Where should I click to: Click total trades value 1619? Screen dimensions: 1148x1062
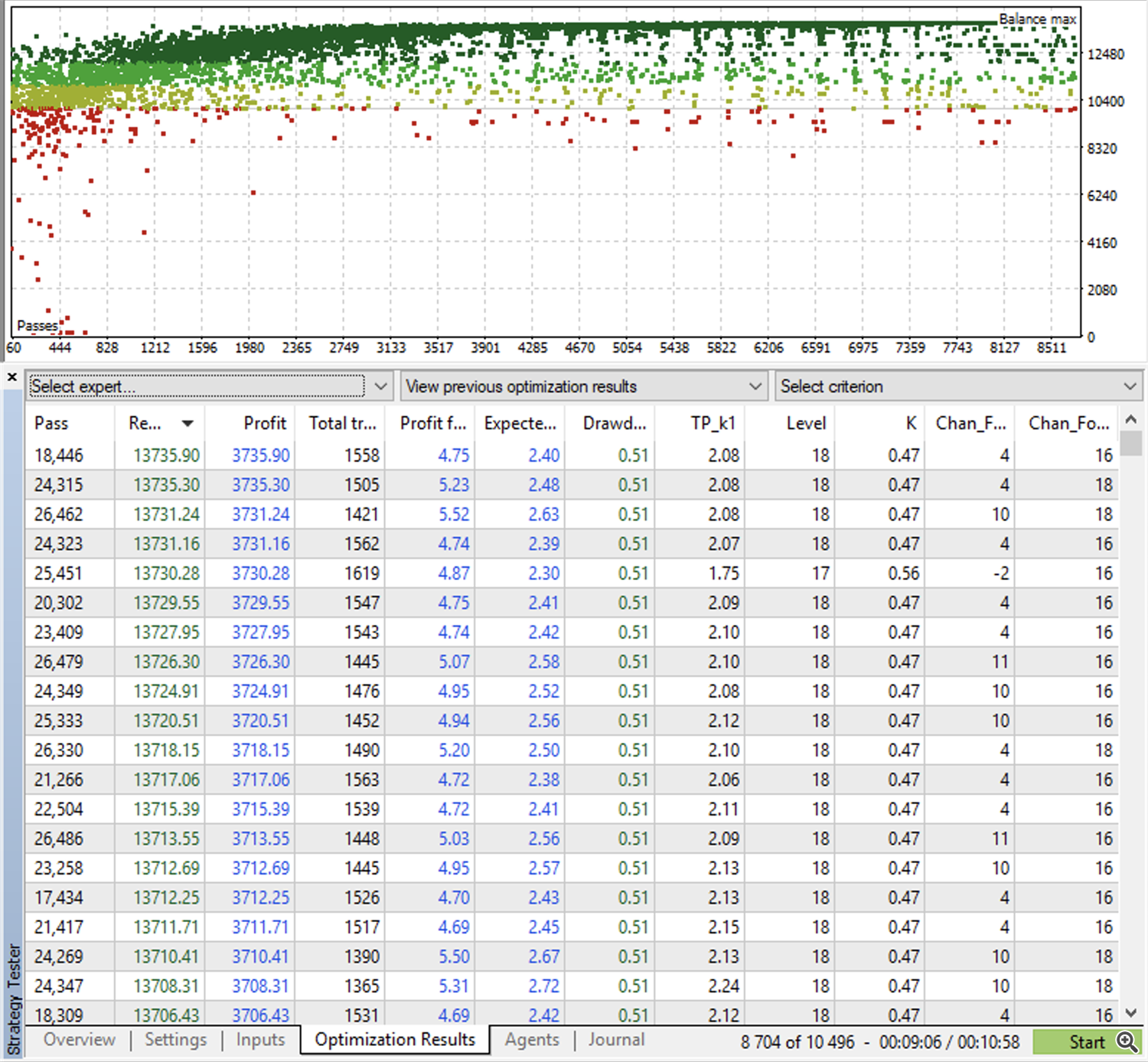362,573
